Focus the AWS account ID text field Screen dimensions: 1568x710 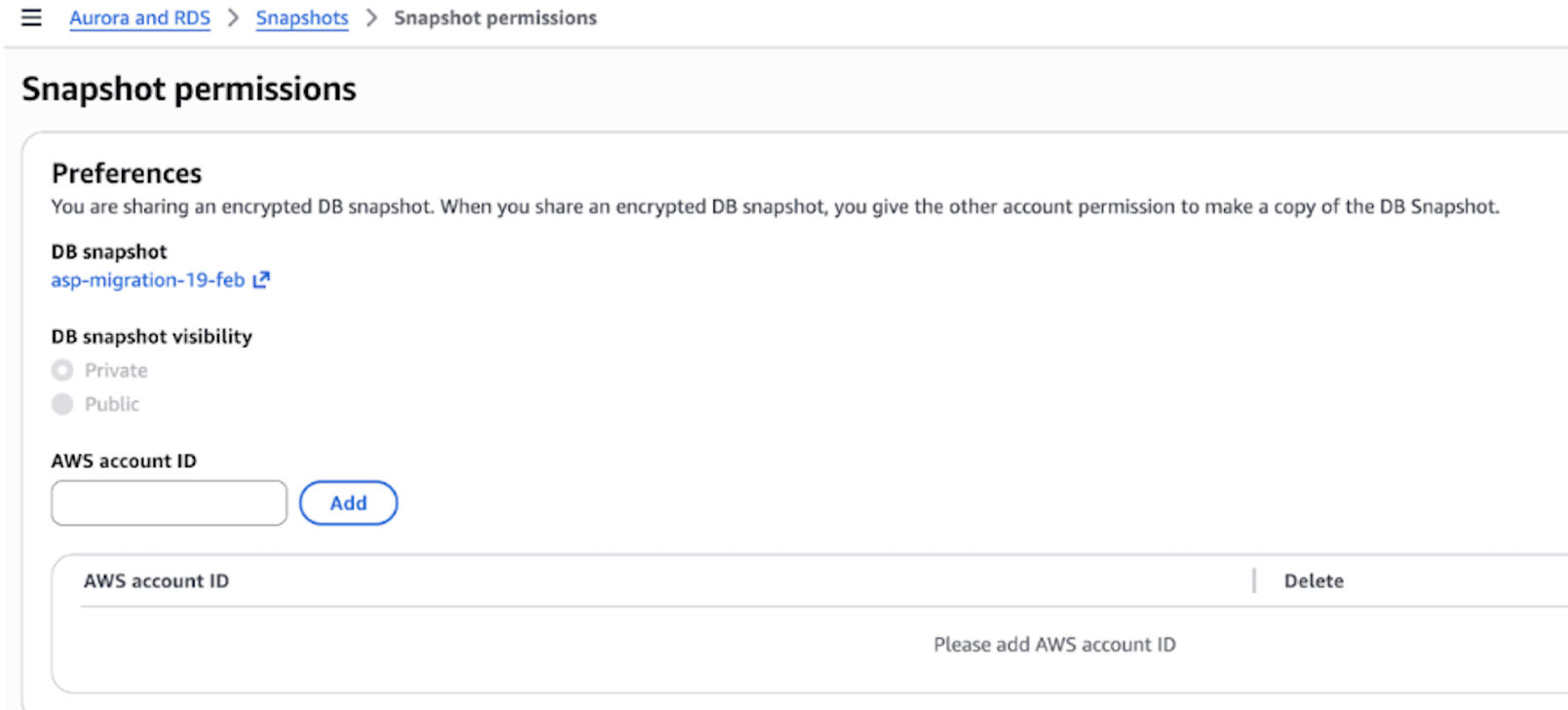pos(170,503)
